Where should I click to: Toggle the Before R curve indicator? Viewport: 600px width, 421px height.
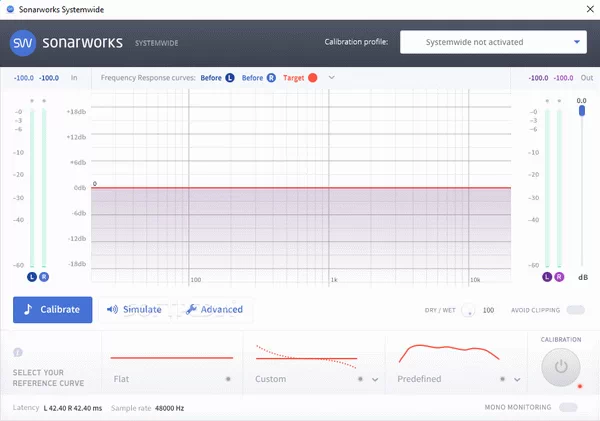coord(271,78)
